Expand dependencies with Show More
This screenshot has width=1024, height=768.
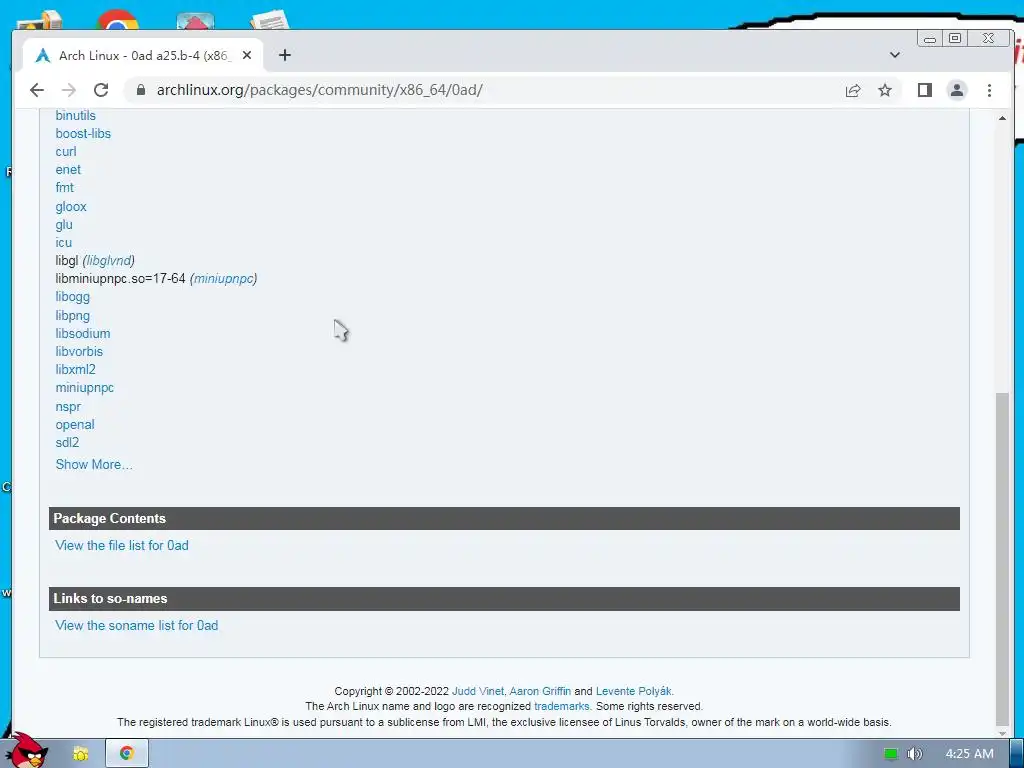click(93, 464)
